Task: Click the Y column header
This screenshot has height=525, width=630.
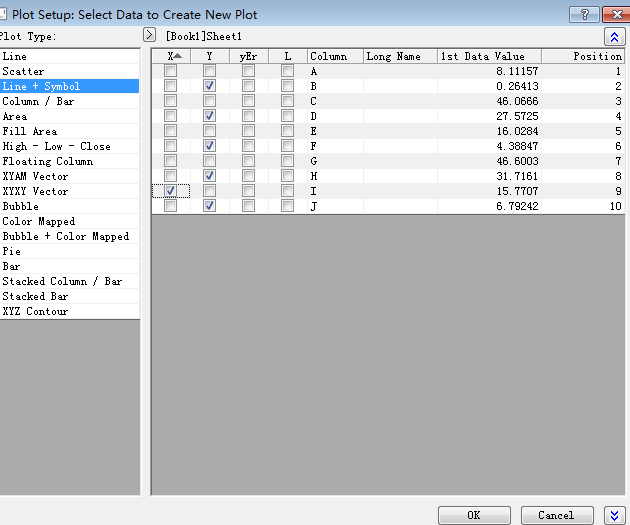Action: point(210,56)
